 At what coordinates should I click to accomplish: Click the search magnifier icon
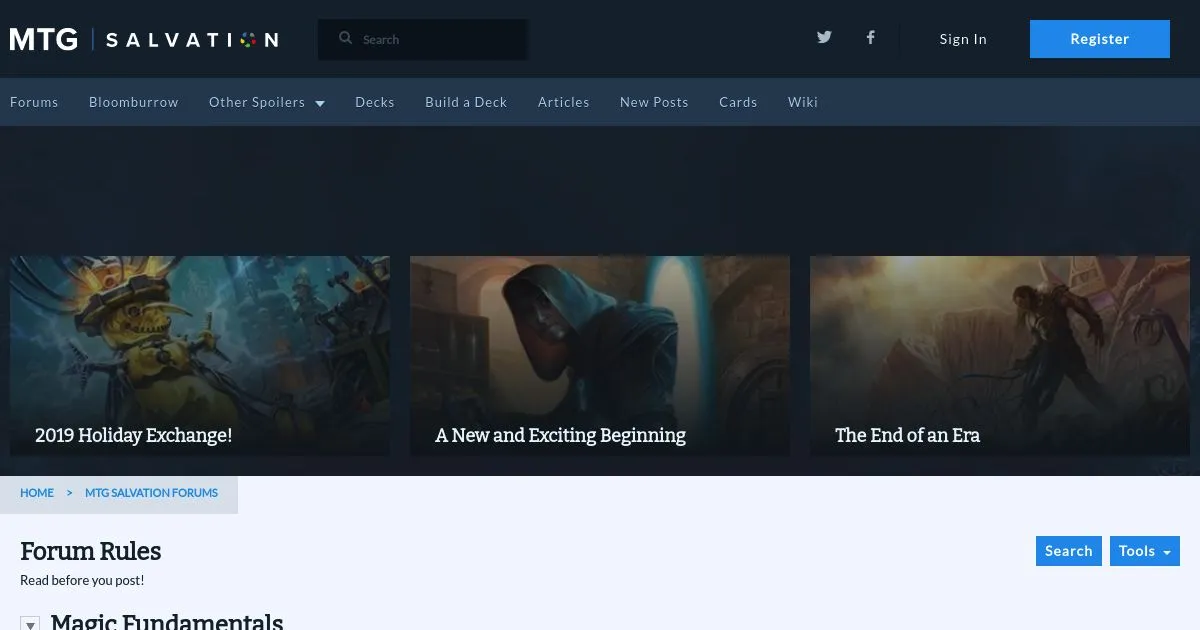pos(346,38)
